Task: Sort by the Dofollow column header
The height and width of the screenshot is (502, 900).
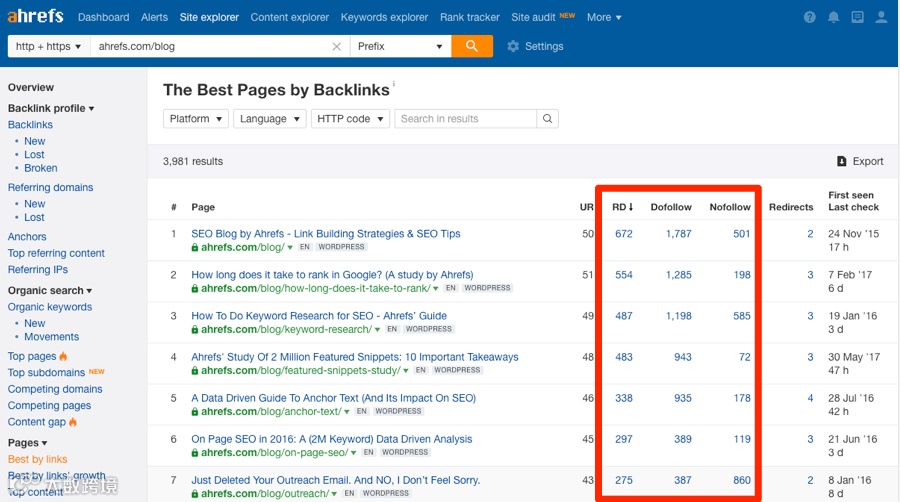Action: point(671,207)
